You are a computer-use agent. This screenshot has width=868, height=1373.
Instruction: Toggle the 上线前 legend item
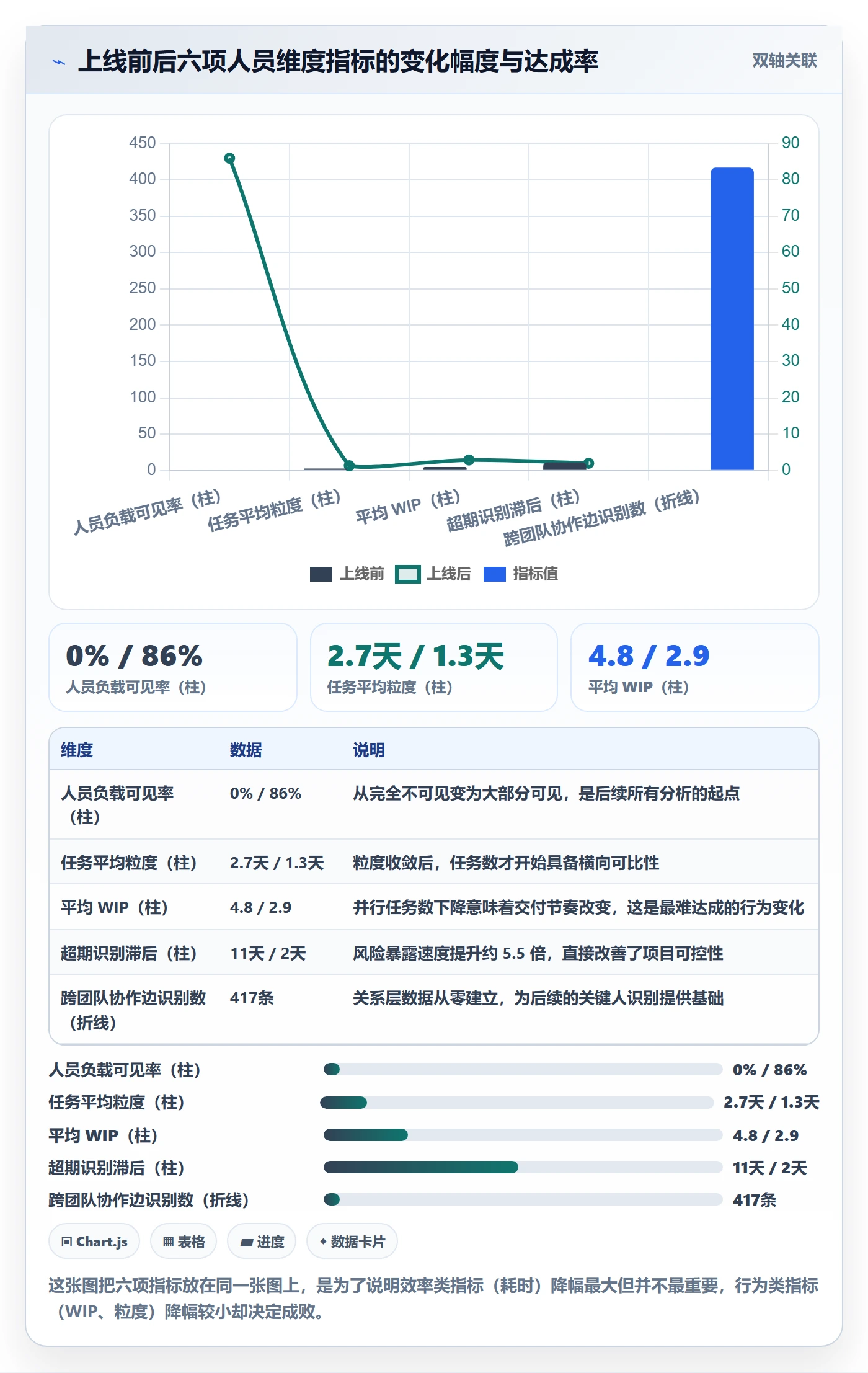pyautogui.click(x=347, y=574)
